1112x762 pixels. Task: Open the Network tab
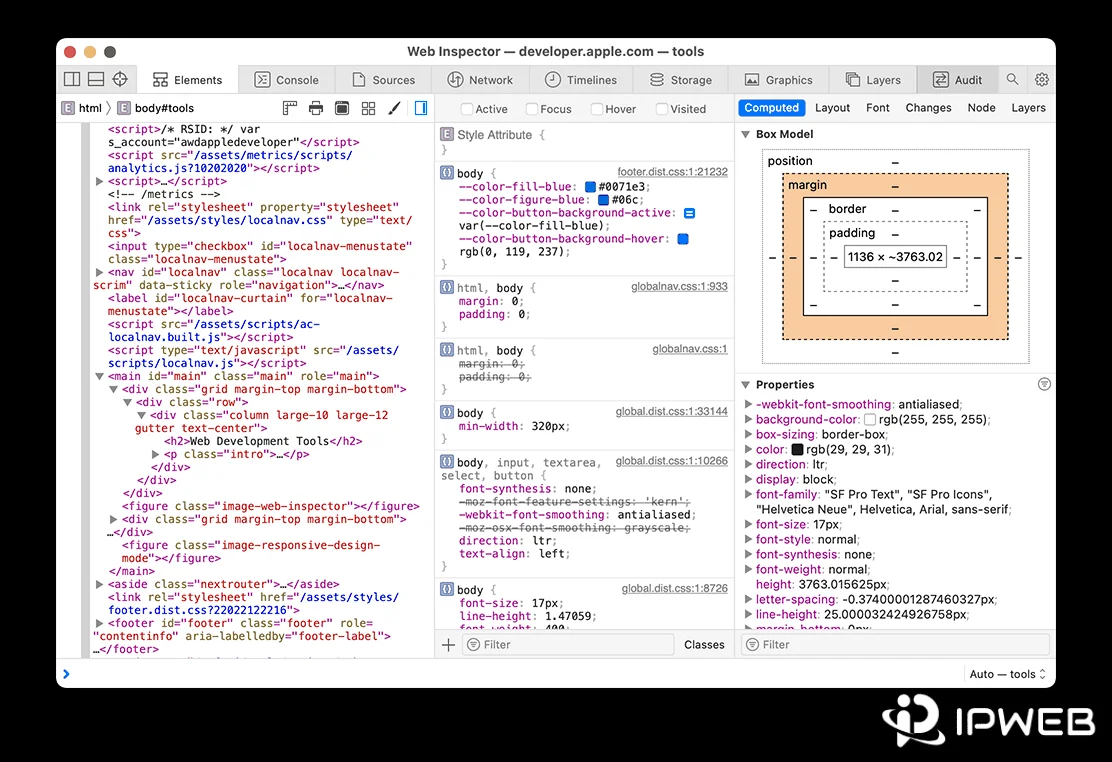(x=480, y=79)
